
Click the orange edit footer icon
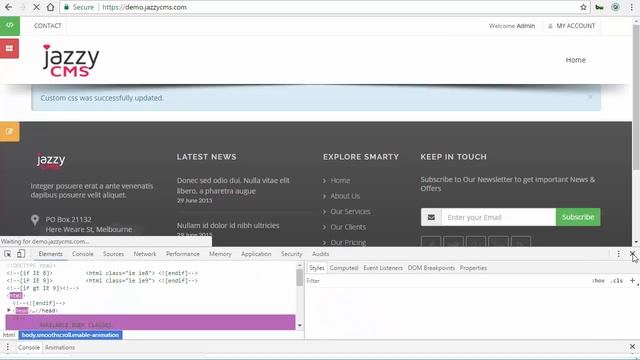9,131
